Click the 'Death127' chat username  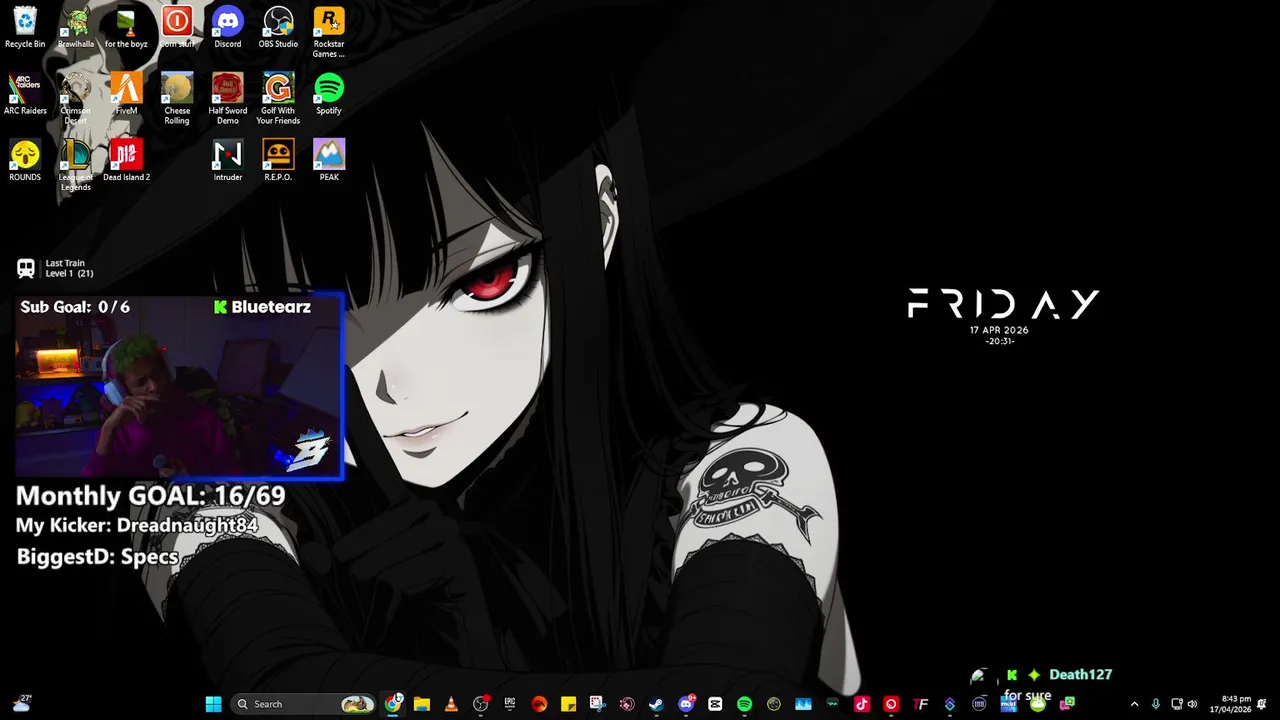[x=1080, y=675]
